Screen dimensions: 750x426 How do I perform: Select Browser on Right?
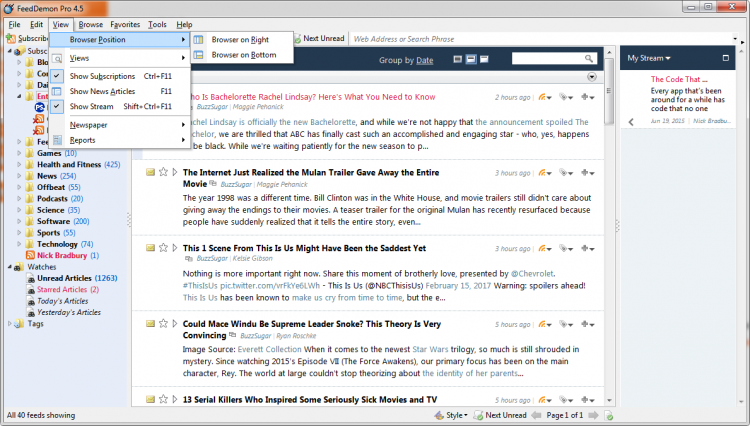[x=242, y=39]
